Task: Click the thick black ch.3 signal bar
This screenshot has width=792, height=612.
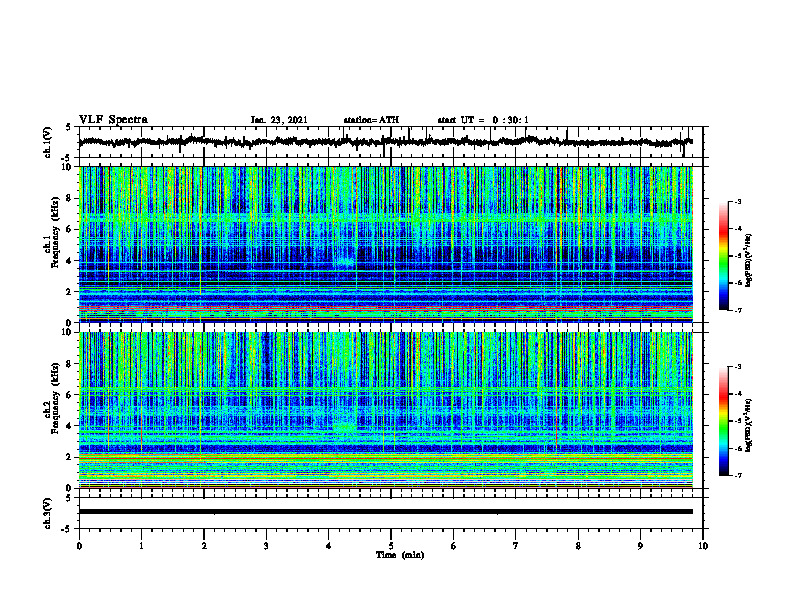Action: (385, 512)
